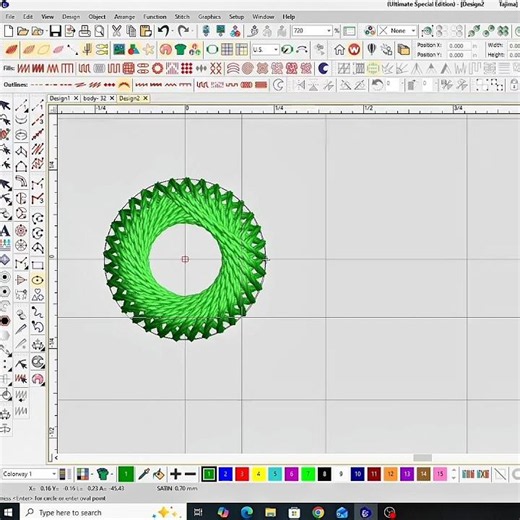This screenshot has height=520, width=520.
Task: Open Chrome from the Windows taskbar
Action: [318, 512]
